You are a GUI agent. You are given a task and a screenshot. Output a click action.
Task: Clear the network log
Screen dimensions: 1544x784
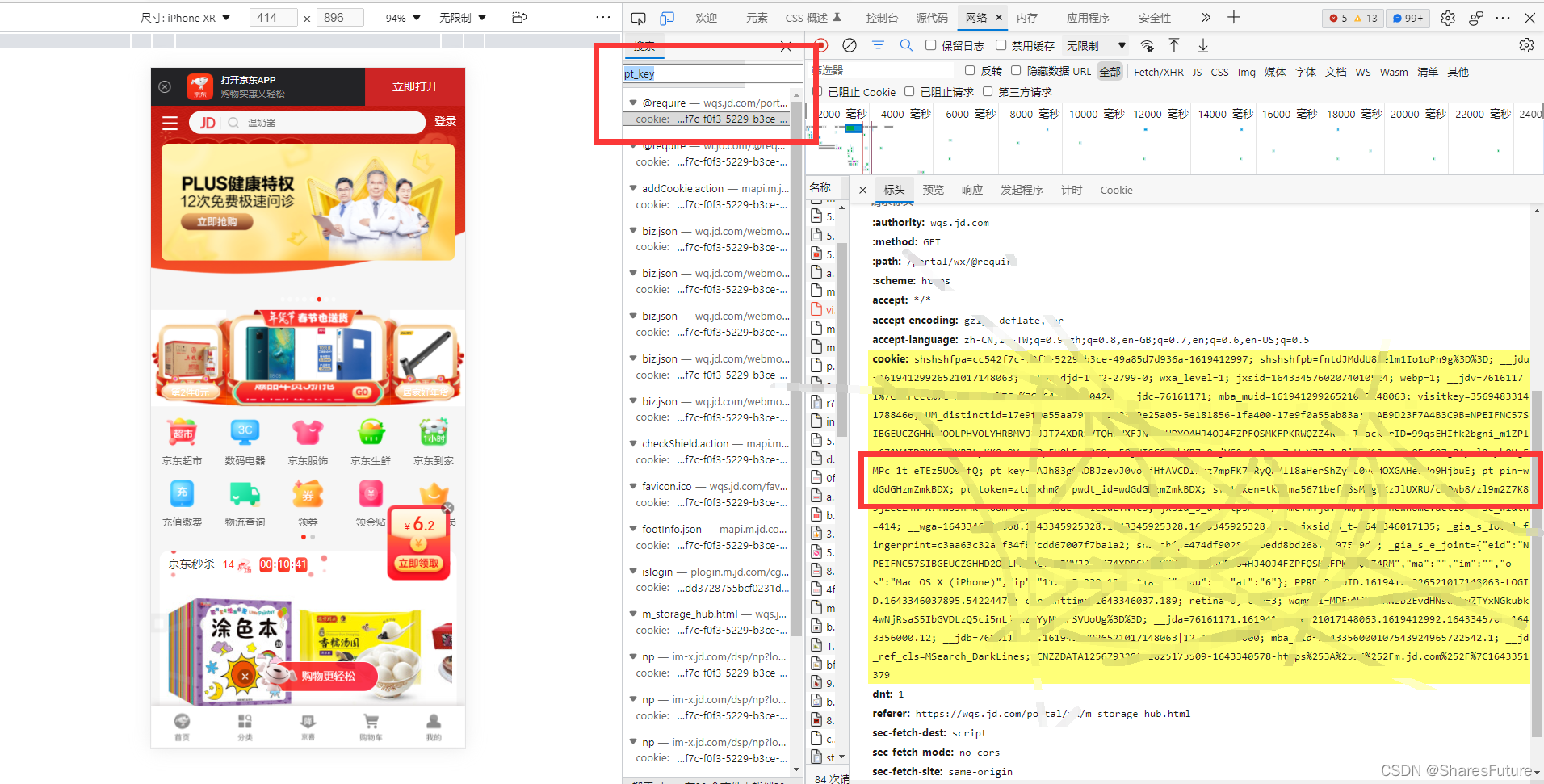pos(850,45)
